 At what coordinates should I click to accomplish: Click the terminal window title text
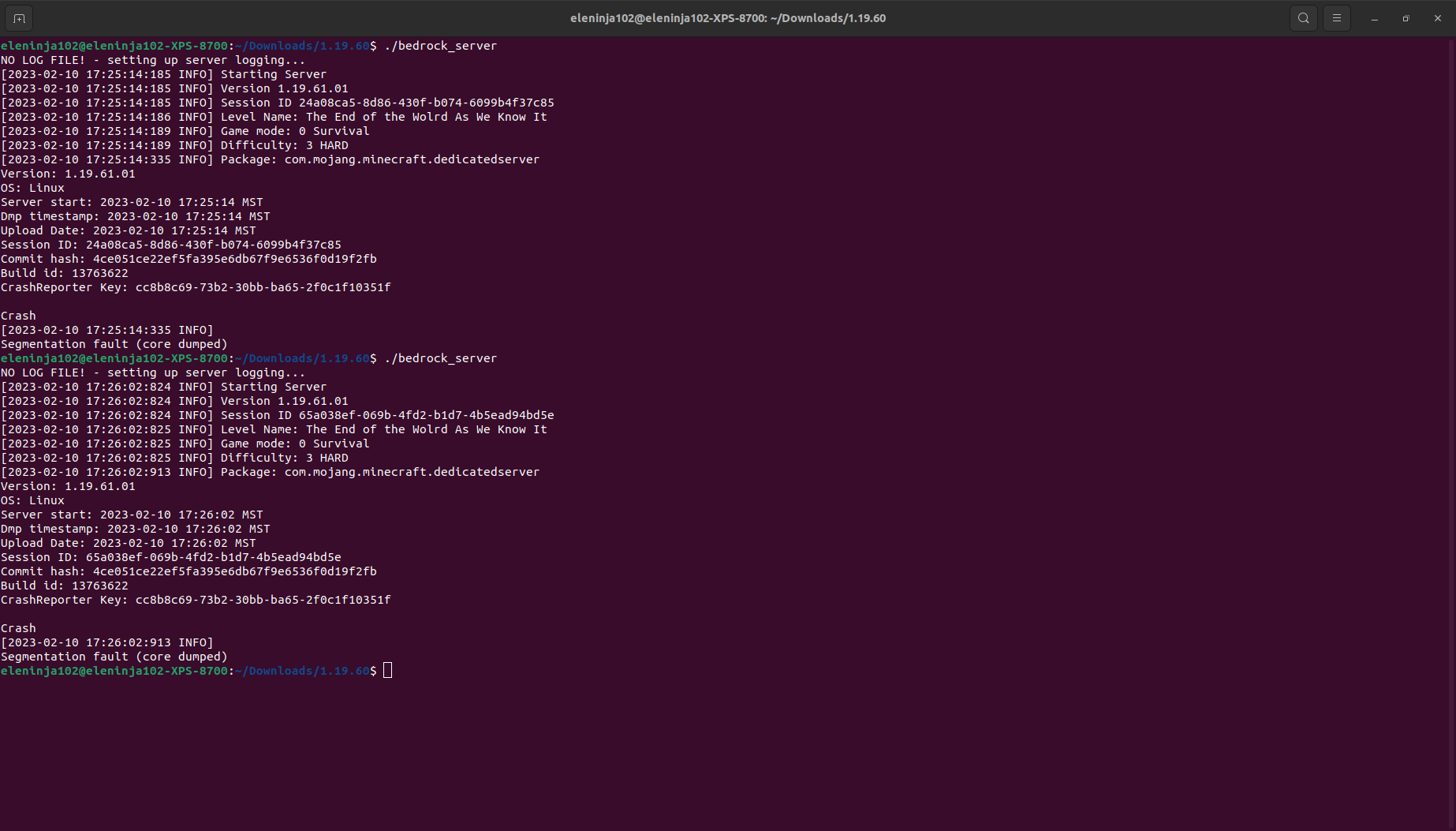[x=727, y=18]
